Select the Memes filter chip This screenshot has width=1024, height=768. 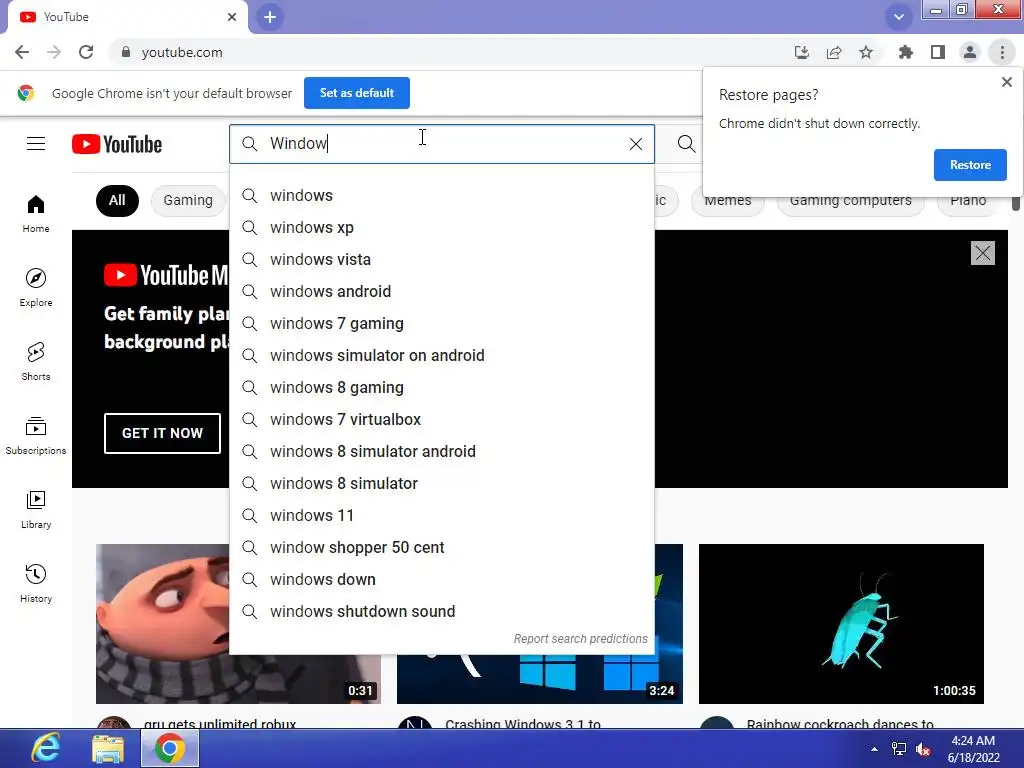coord(728,202)
